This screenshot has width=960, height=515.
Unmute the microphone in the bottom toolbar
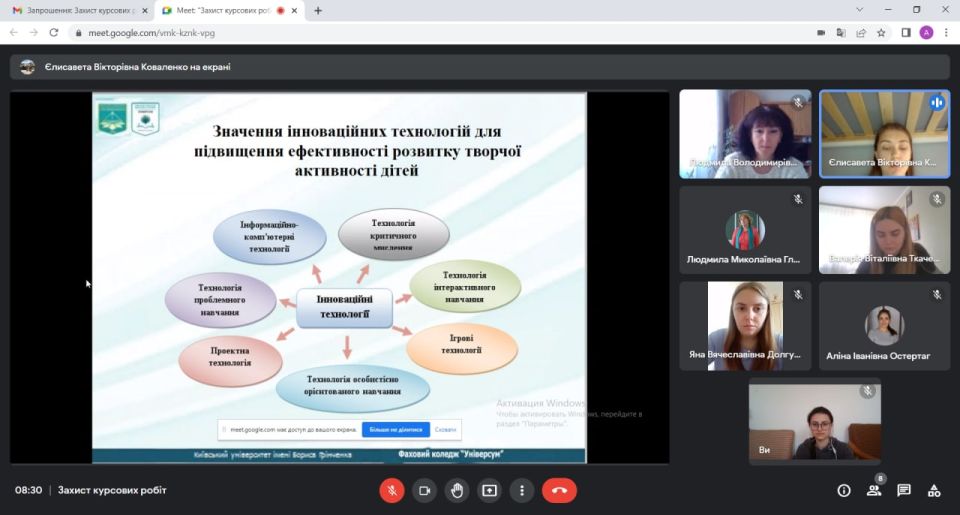pyautogui.click(x=392, y=491)
